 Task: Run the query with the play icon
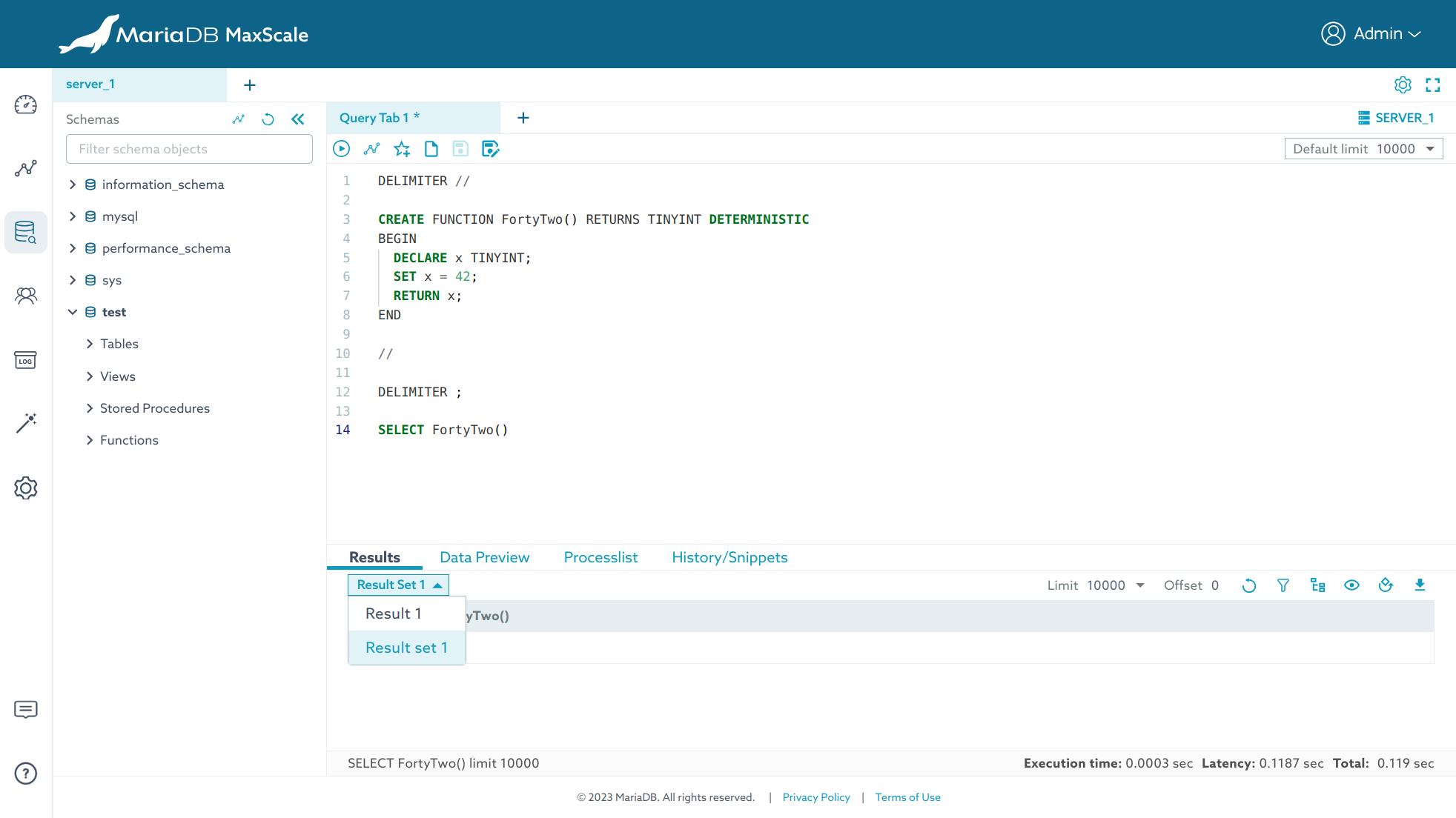341,149
